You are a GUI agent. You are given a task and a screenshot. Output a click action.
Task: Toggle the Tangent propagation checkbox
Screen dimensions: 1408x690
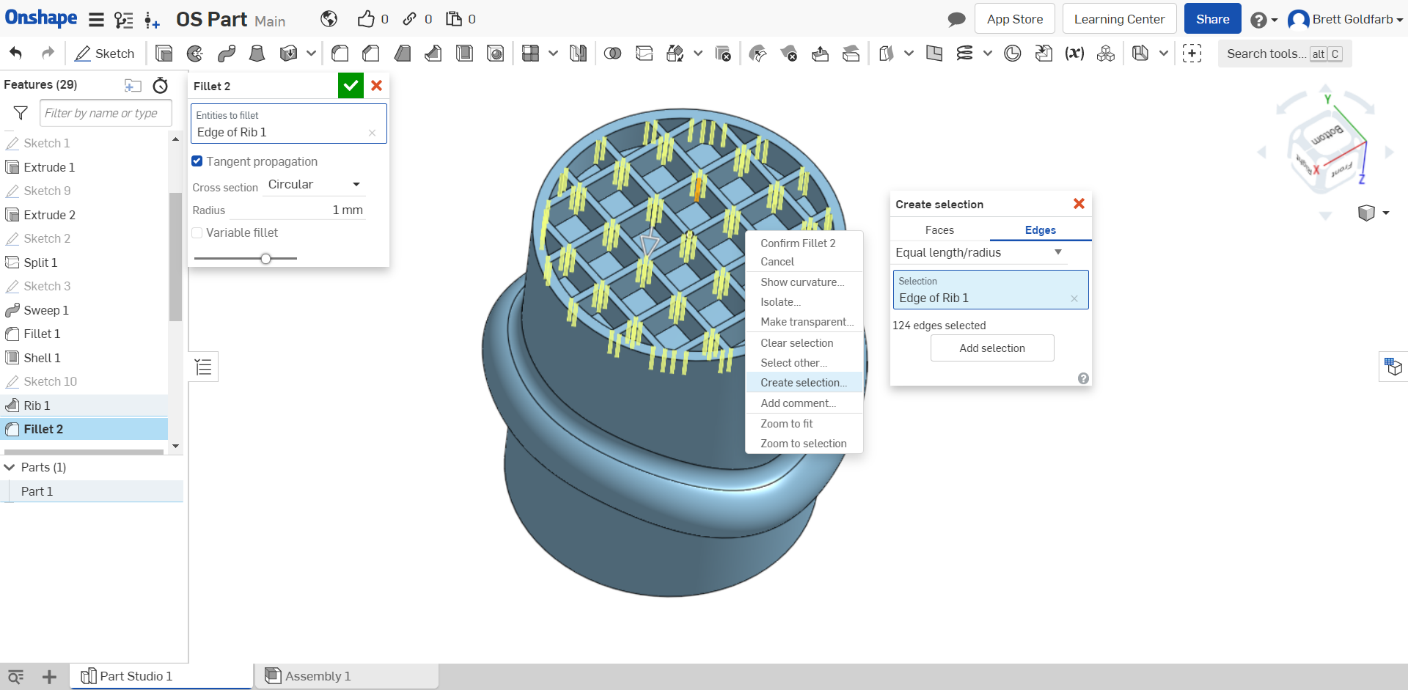196,161
